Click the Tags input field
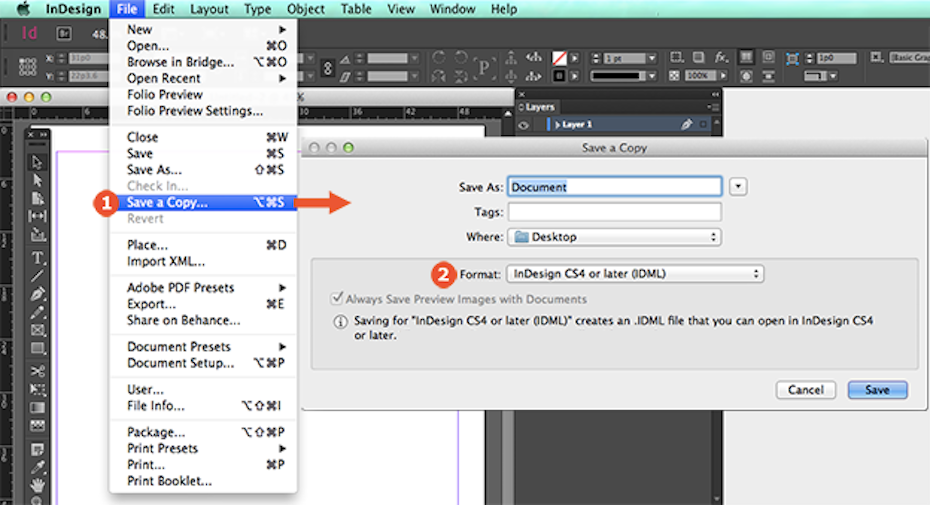The image size is (930, 505). [614, 212]
